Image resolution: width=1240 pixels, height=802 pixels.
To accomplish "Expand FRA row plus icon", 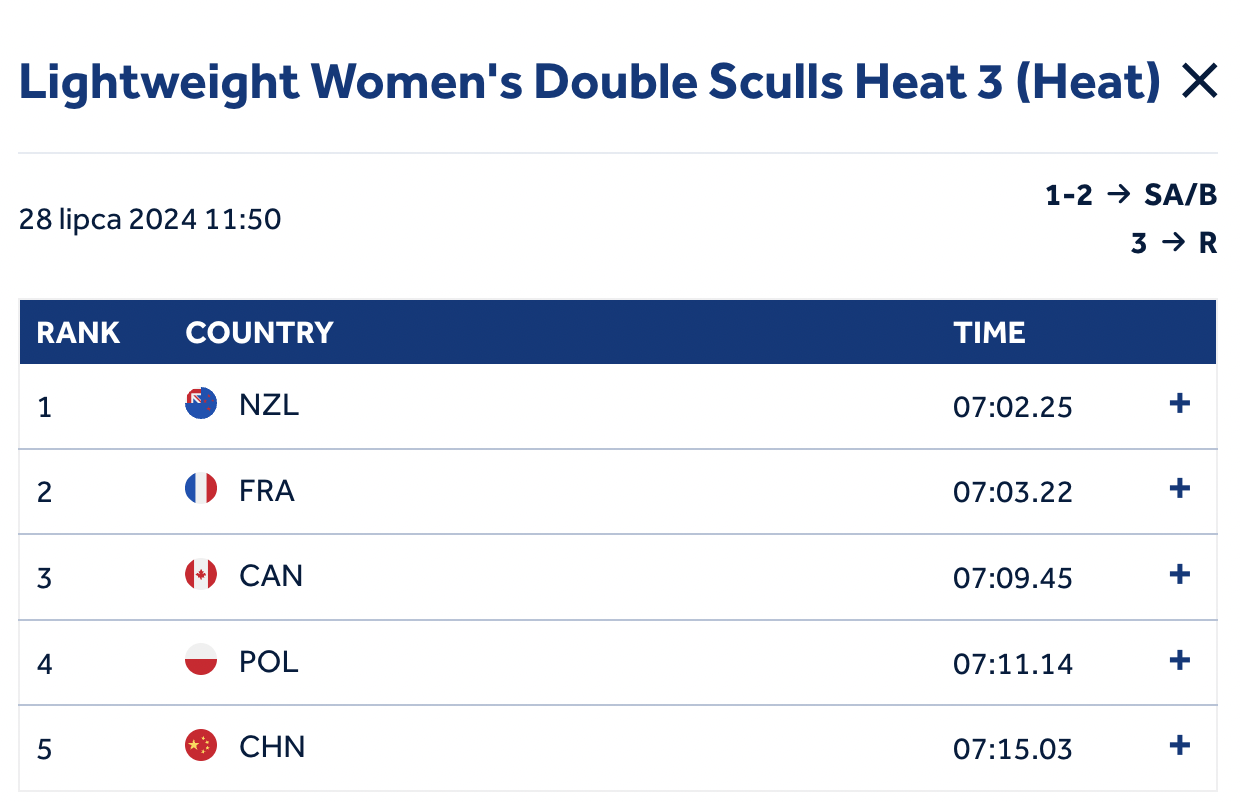I will coord(1180,488).
